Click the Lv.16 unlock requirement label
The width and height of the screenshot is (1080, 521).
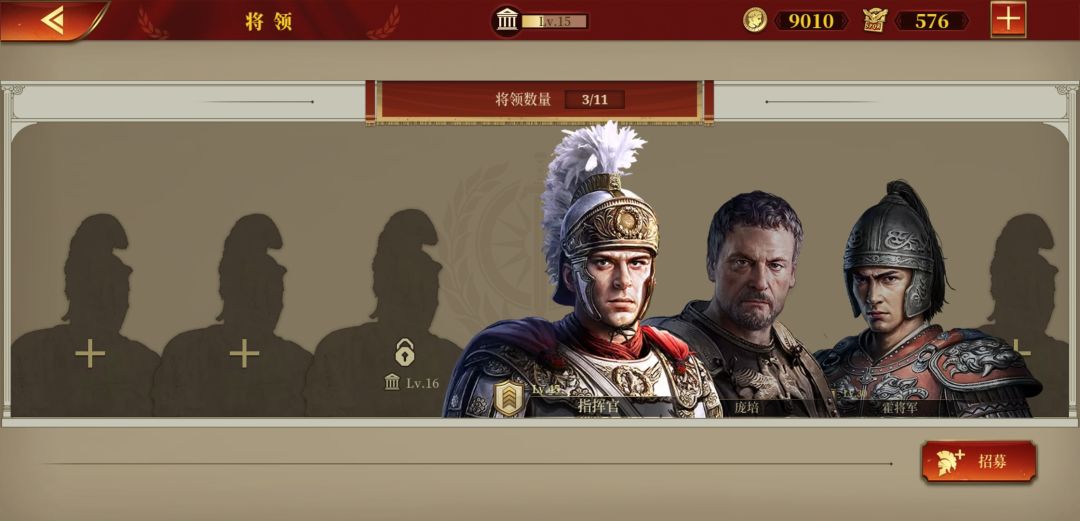pos(412,382)
